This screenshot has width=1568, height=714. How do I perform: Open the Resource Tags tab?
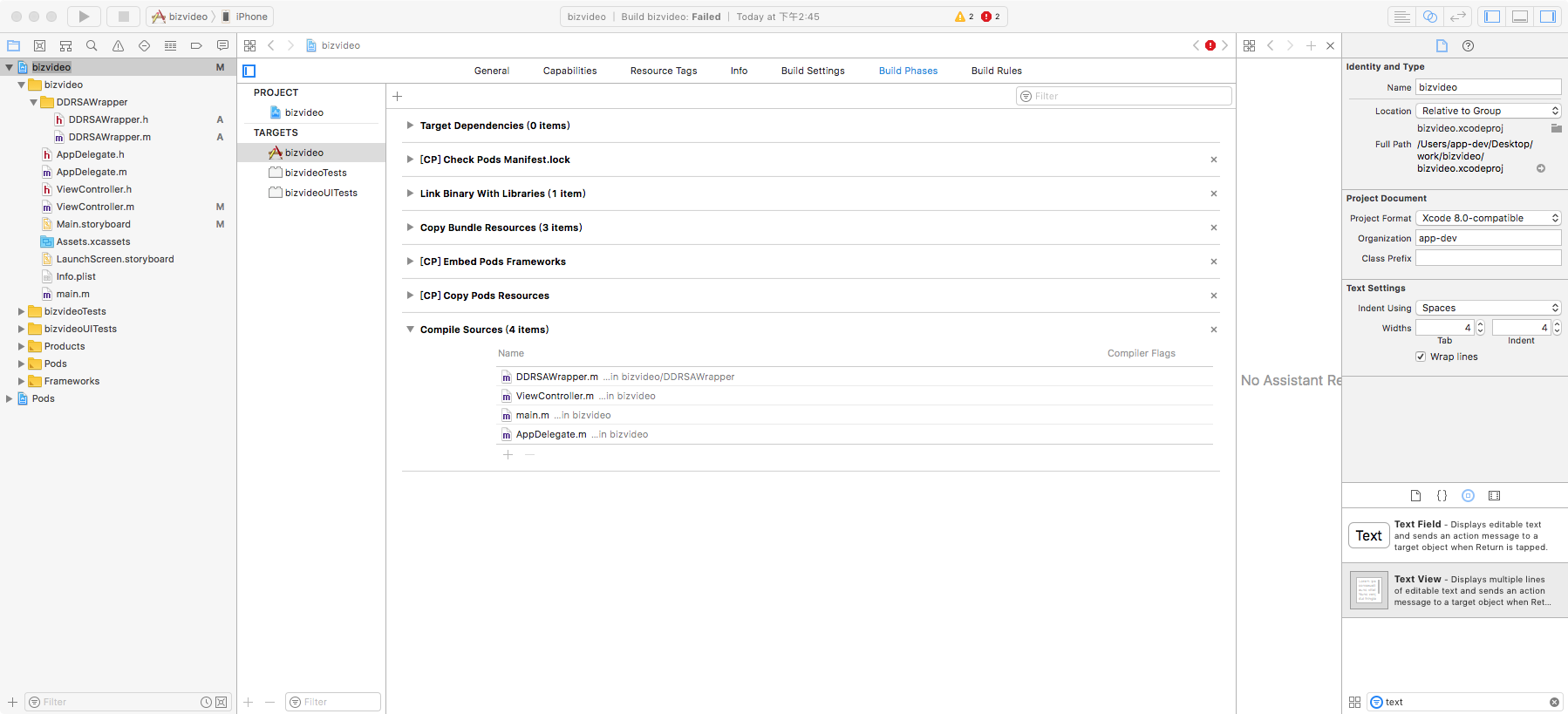[x=664, y=71]
